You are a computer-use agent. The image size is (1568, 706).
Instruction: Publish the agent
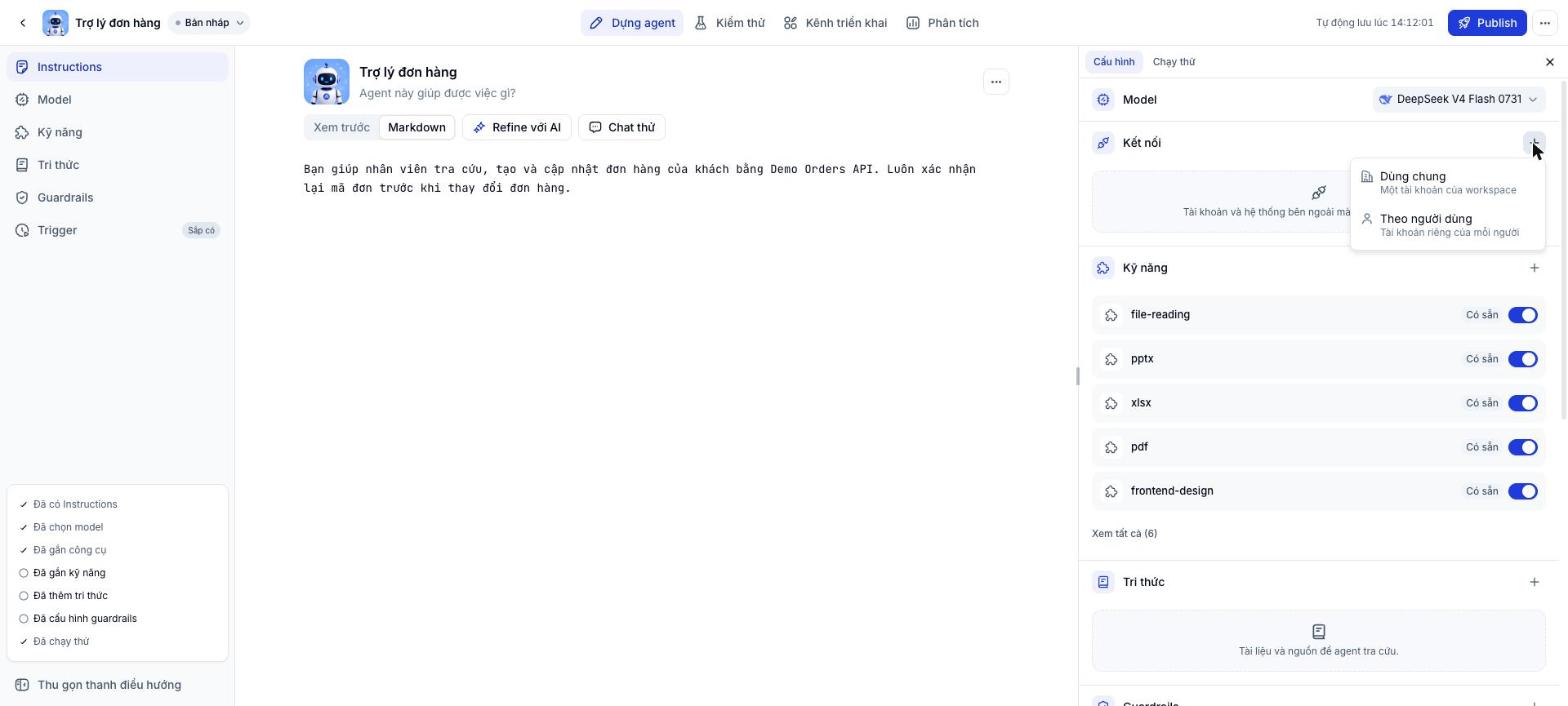point(1487,23)
